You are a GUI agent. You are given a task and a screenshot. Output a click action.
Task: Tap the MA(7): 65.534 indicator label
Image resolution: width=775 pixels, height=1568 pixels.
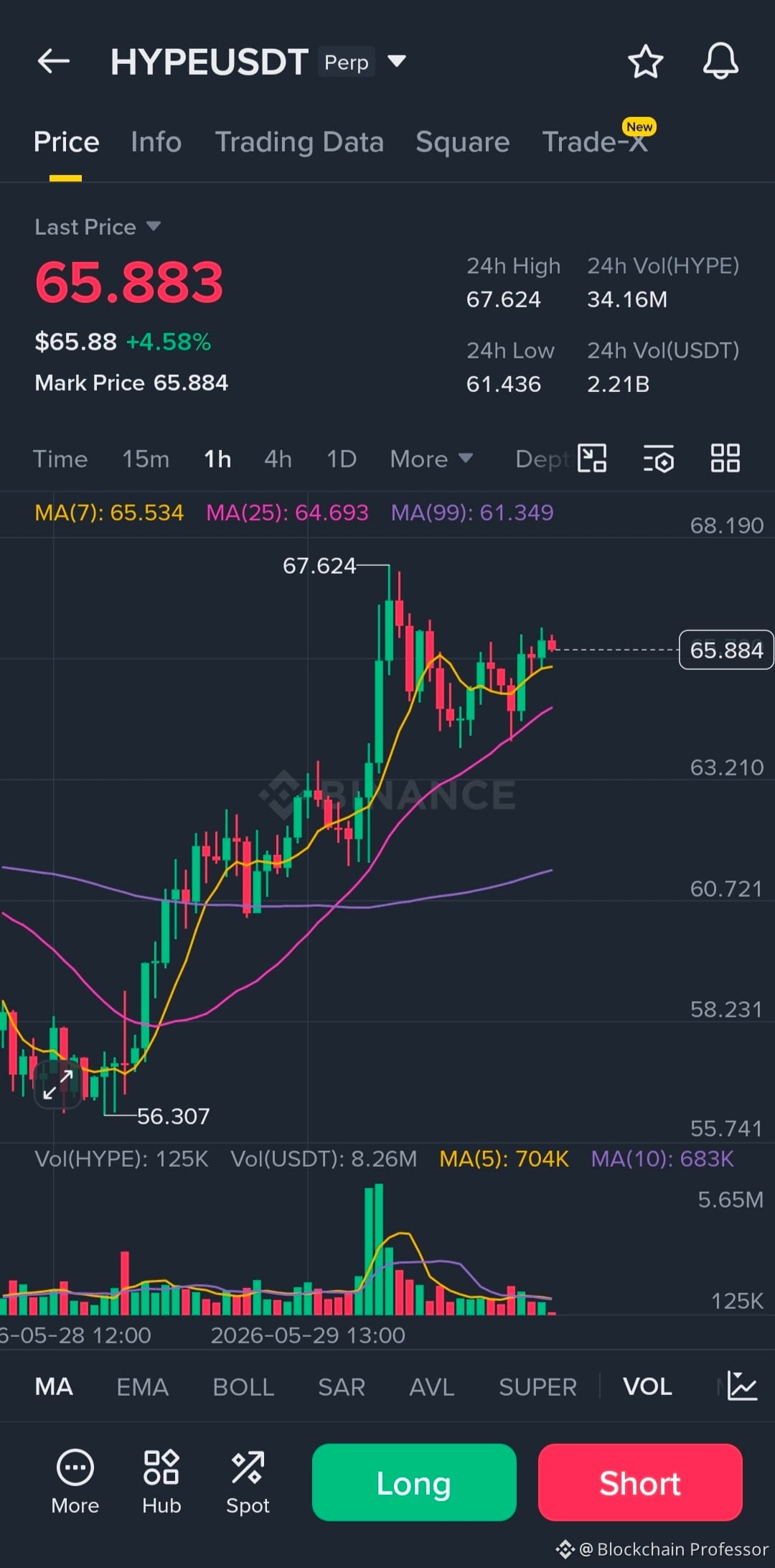(x=109, y=513)
